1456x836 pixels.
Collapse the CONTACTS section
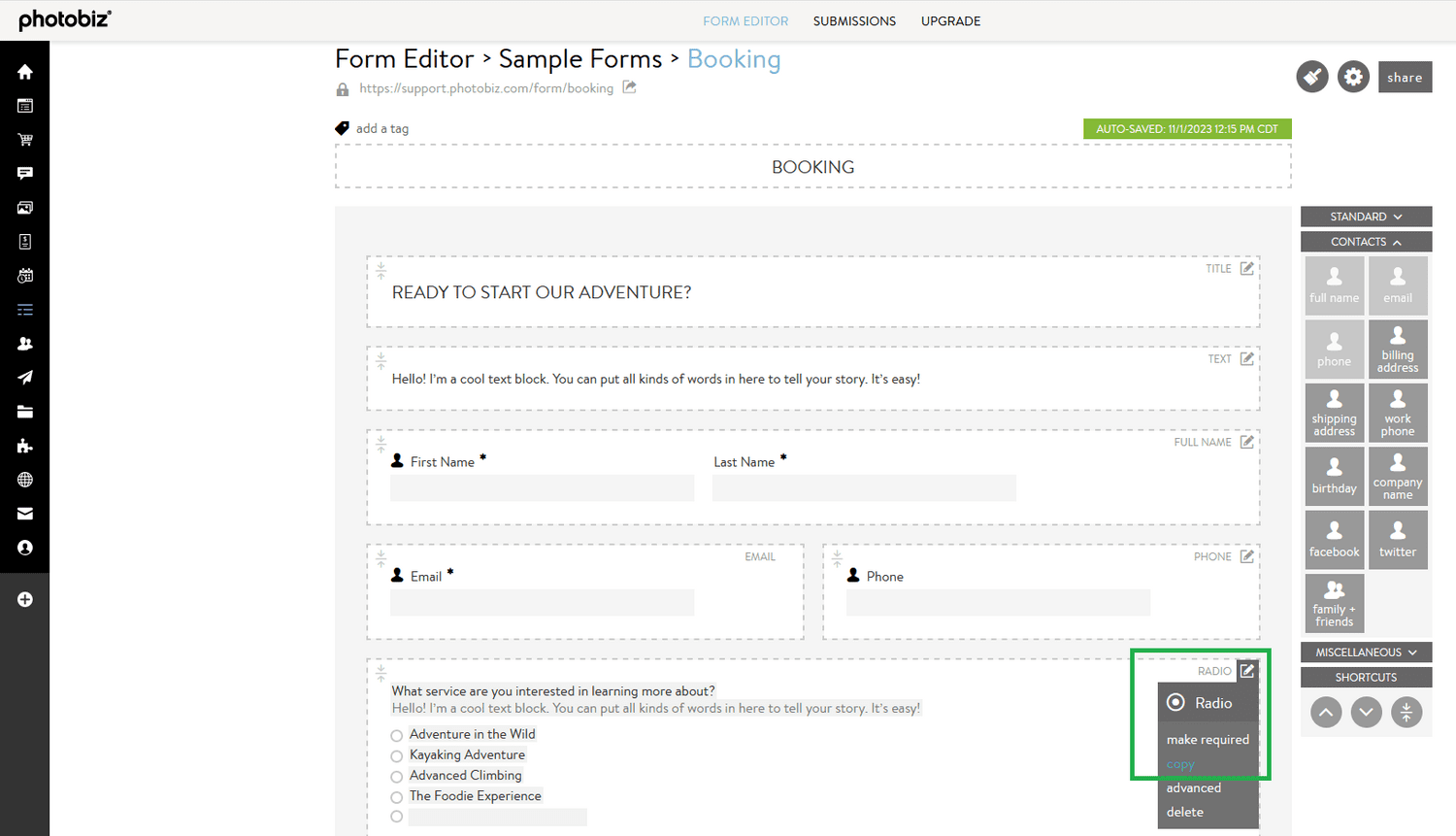click(1366, 241)
